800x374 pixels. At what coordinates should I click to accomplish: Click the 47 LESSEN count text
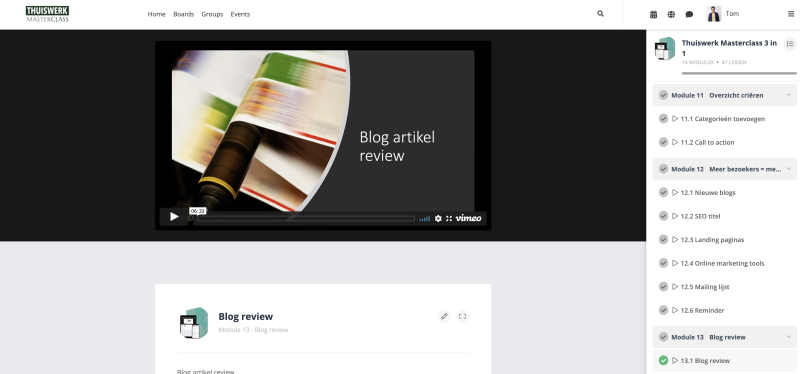(734, 62)
